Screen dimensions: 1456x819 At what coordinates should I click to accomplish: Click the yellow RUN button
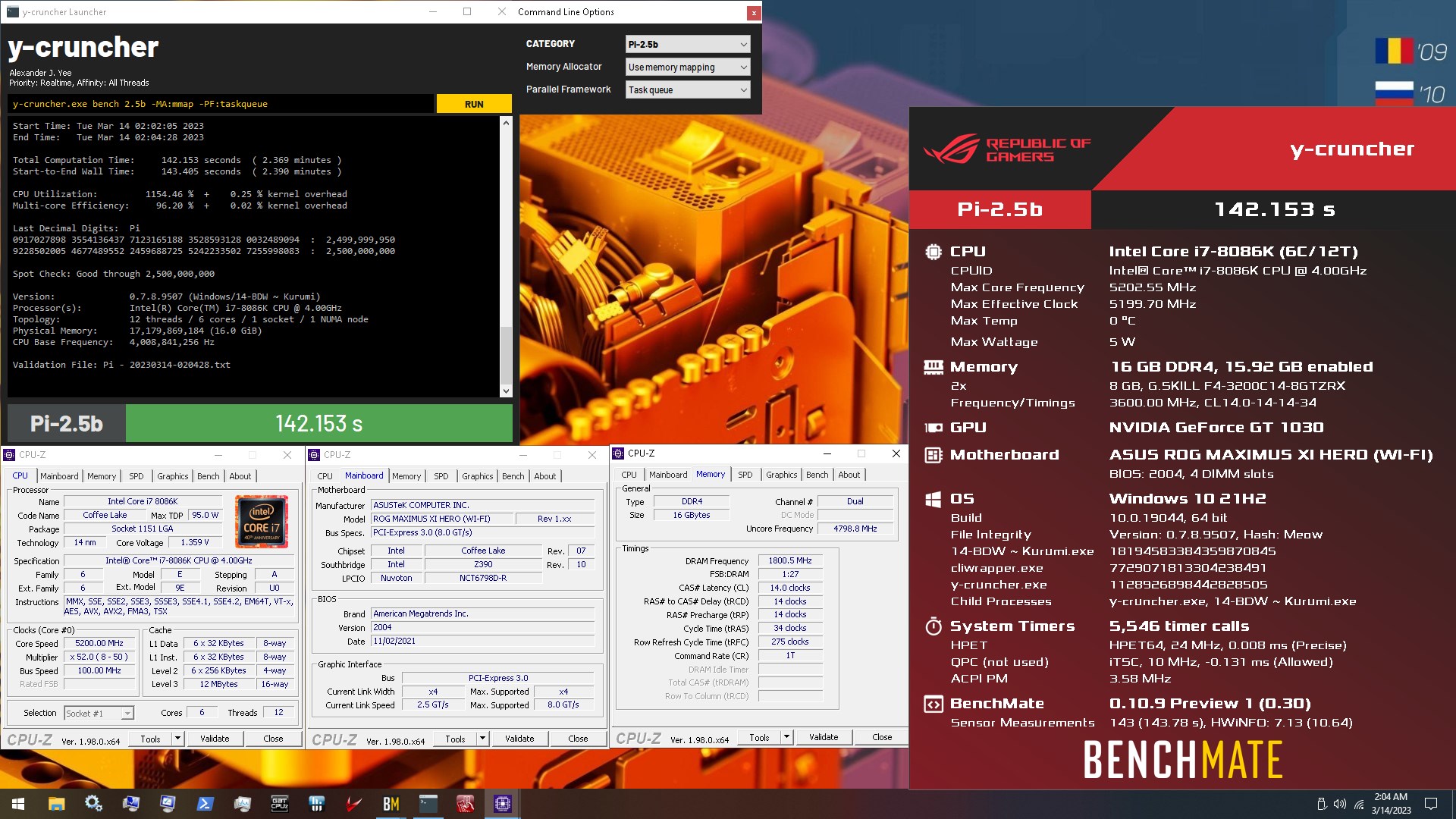click(474, 104)
